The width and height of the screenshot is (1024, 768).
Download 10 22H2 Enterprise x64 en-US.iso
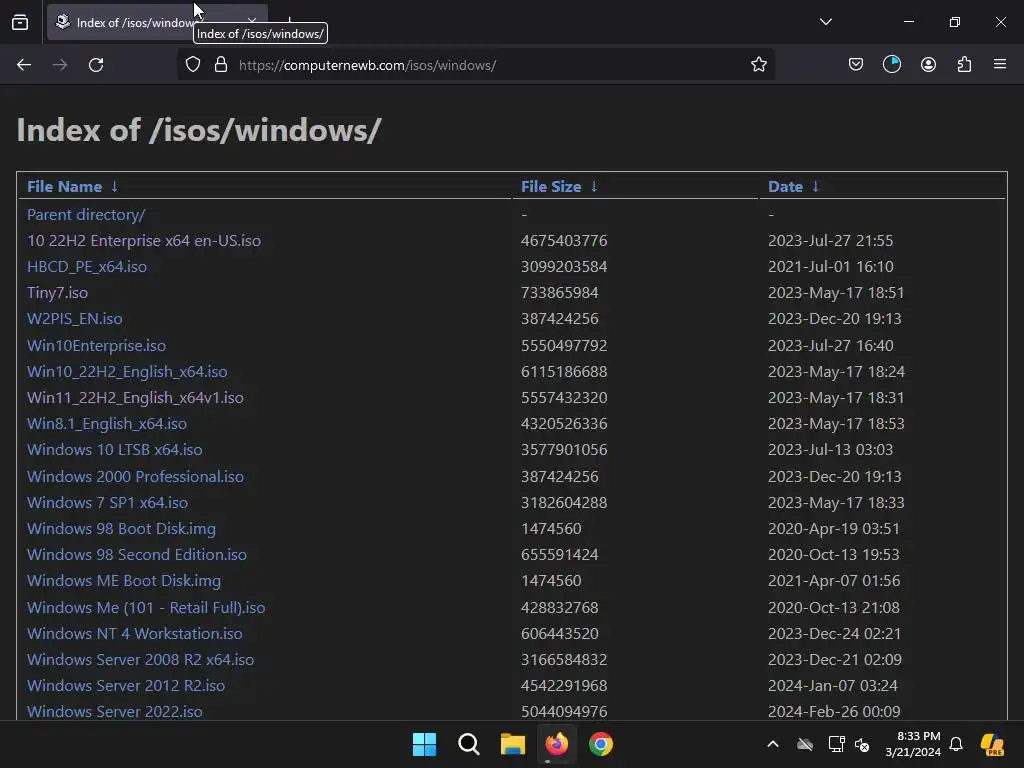pos(144,241)
